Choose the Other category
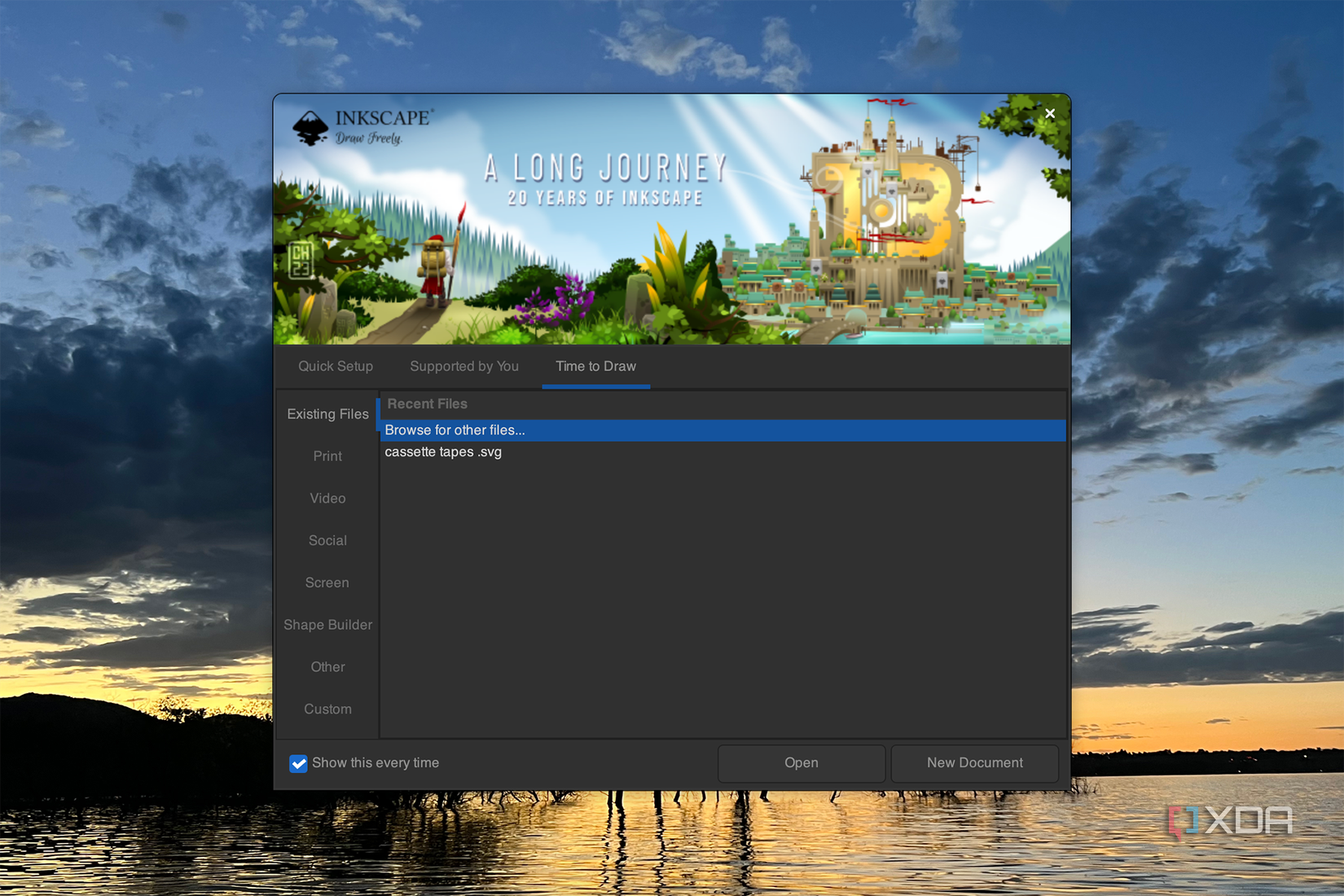Screen dimensions: 1344x896 327,666
